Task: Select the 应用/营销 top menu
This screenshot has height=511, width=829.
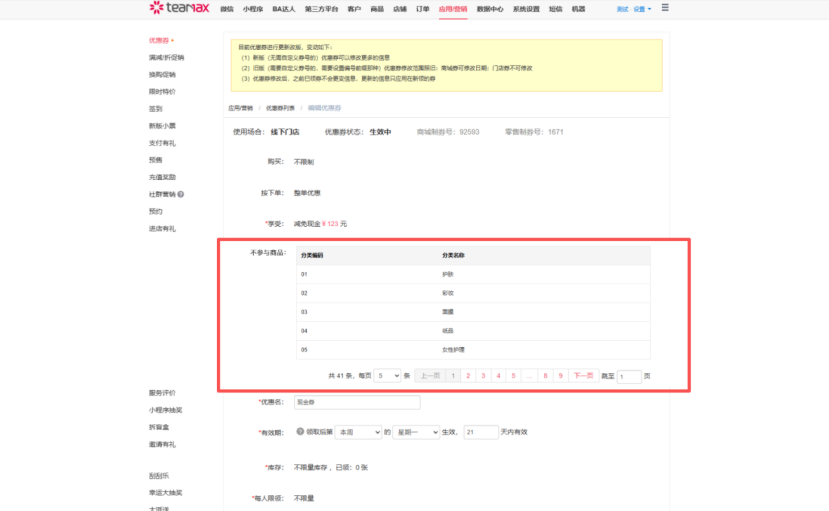Action: (x=453, y=9)
